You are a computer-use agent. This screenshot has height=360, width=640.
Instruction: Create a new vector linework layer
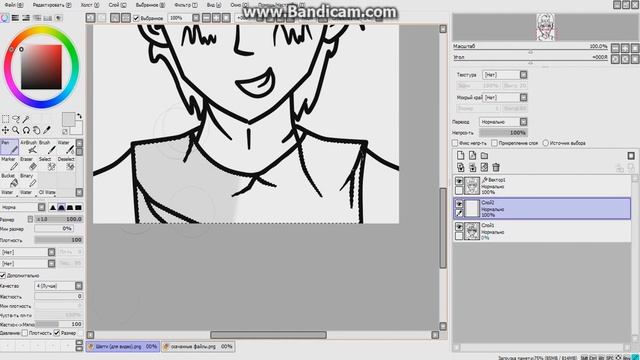click(x=472, y=156)
